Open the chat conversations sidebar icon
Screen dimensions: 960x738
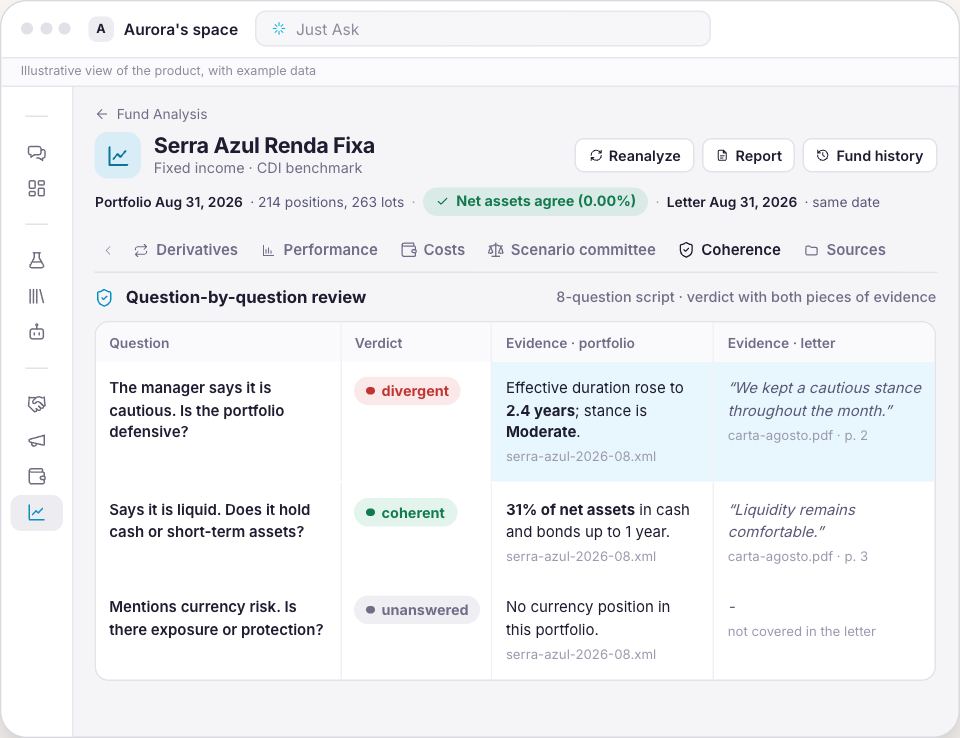pos(37,152)
